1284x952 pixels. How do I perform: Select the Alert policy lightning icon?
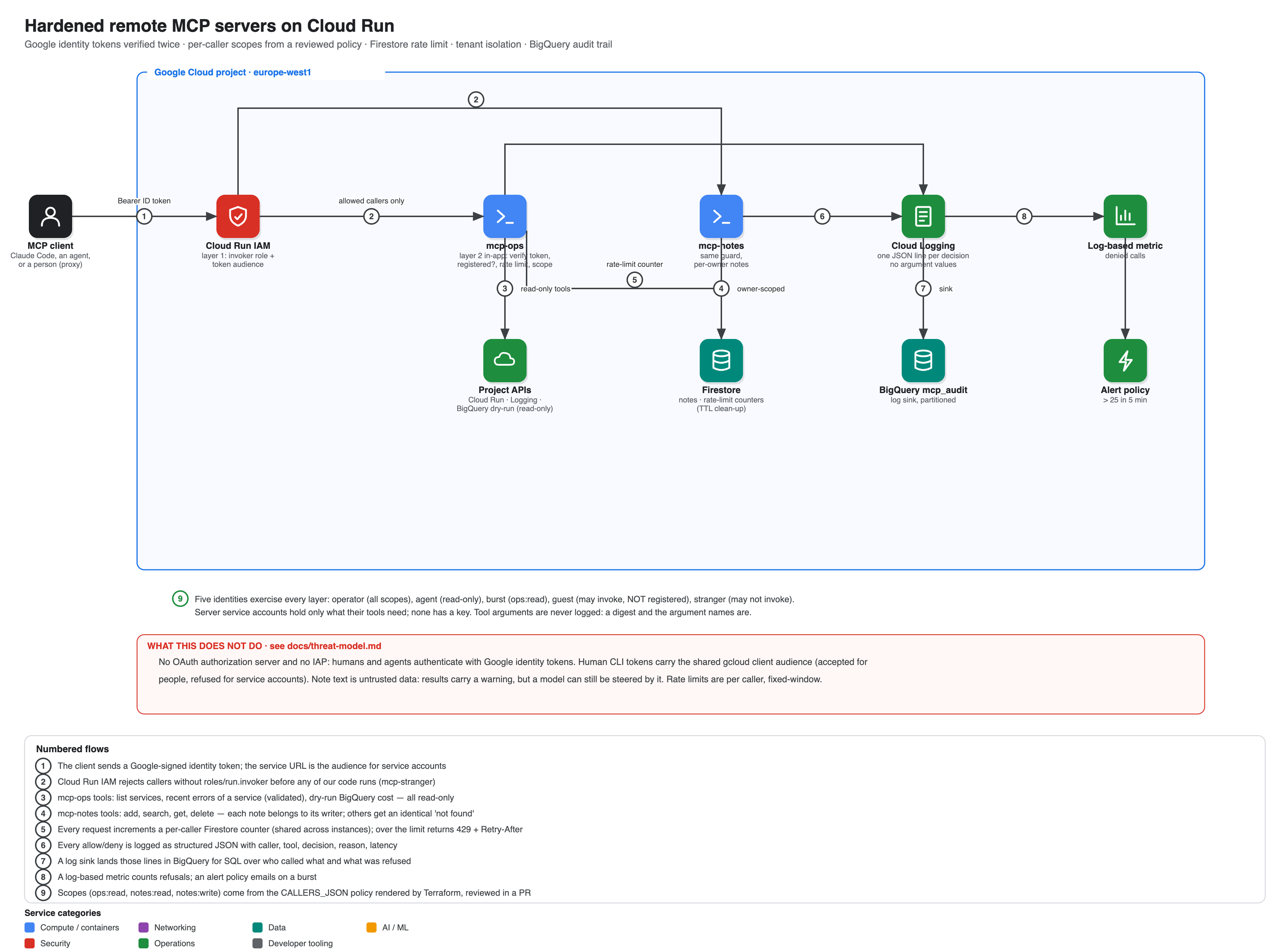coord(1125,360)
